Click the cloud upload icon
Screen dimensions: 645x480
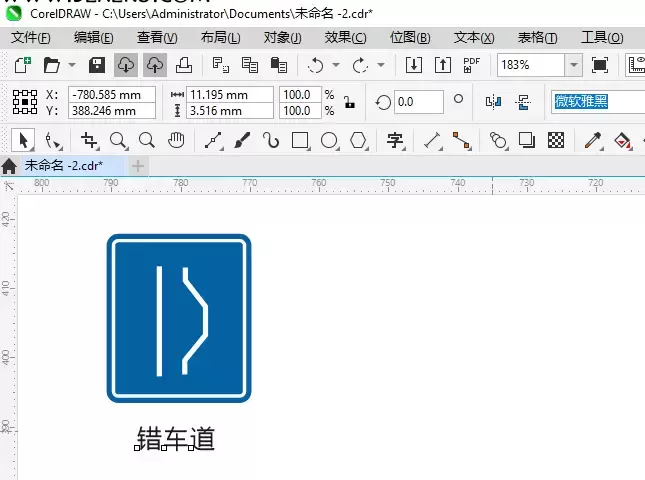(x=155, y=65)
